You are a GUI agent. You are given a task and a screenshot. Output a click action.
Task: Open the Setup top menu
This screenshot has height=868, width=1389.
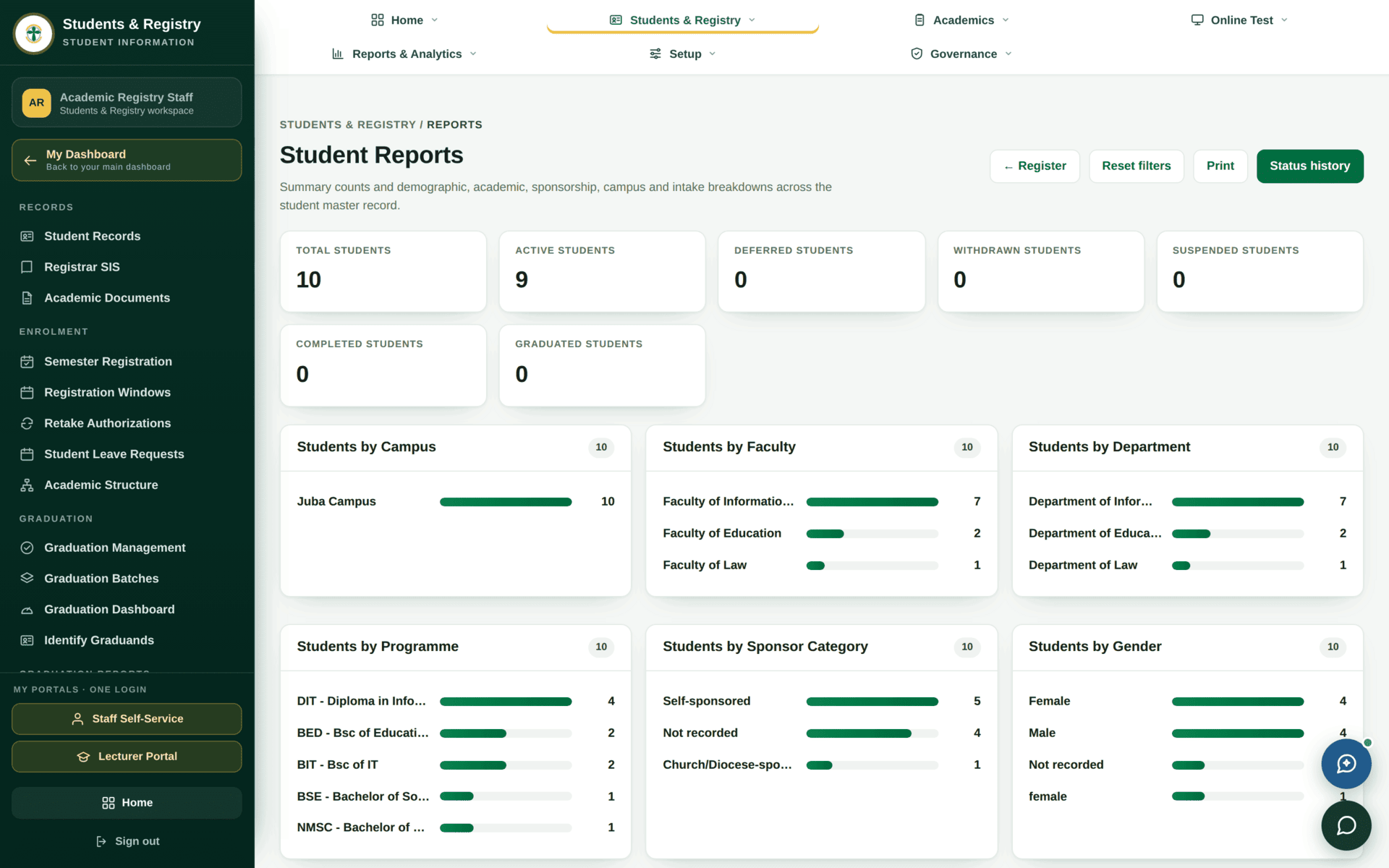(x=683, y=54)
